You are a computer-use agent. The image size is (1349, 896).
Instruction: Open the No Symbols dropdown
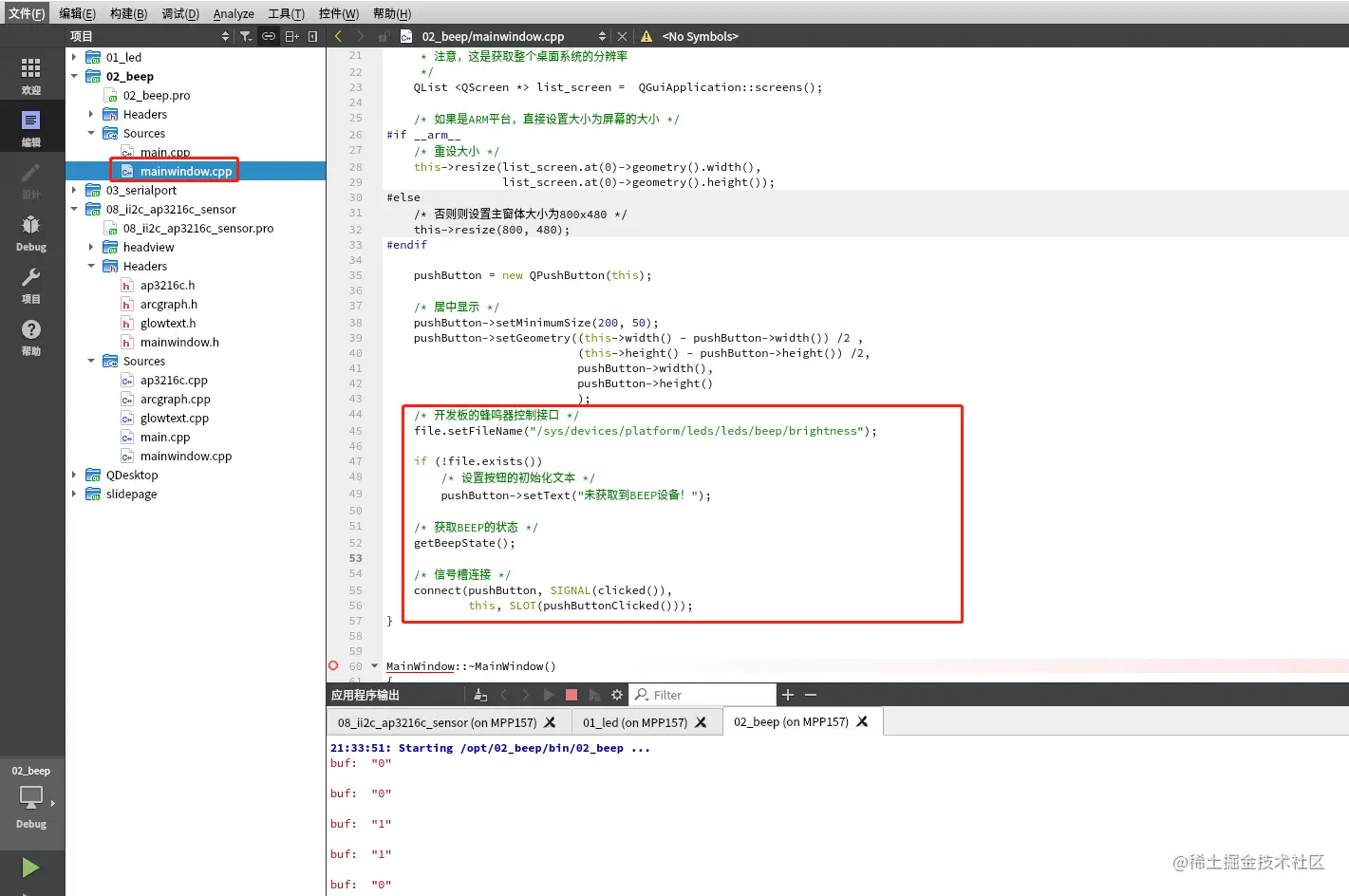(x=700, y=36)
